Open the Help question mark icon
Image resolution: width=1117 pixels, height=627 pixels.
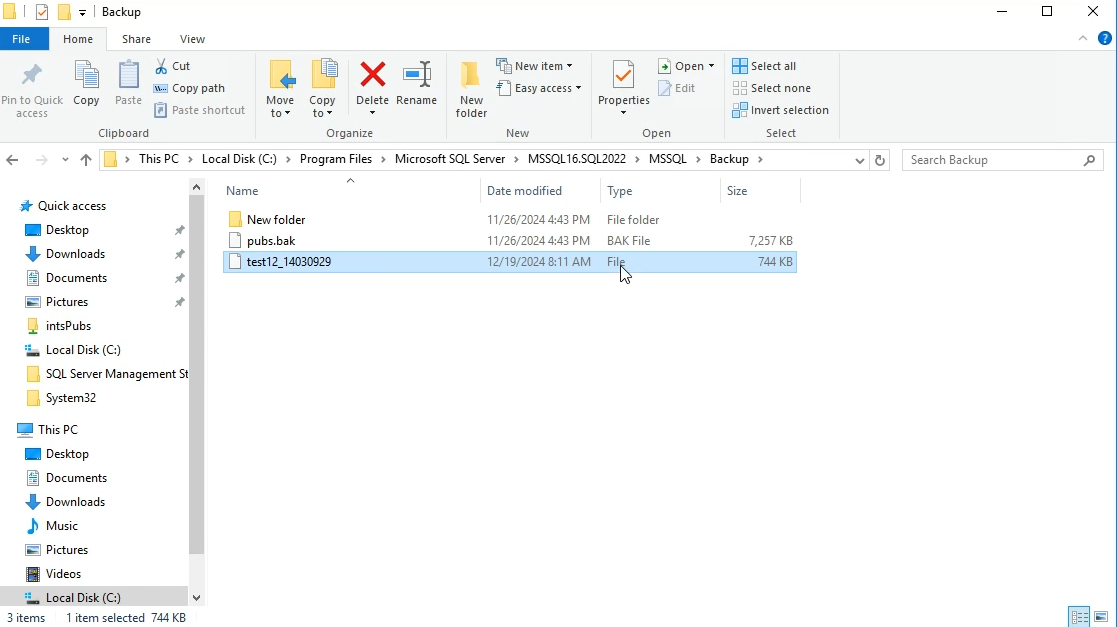(1105, 38)
